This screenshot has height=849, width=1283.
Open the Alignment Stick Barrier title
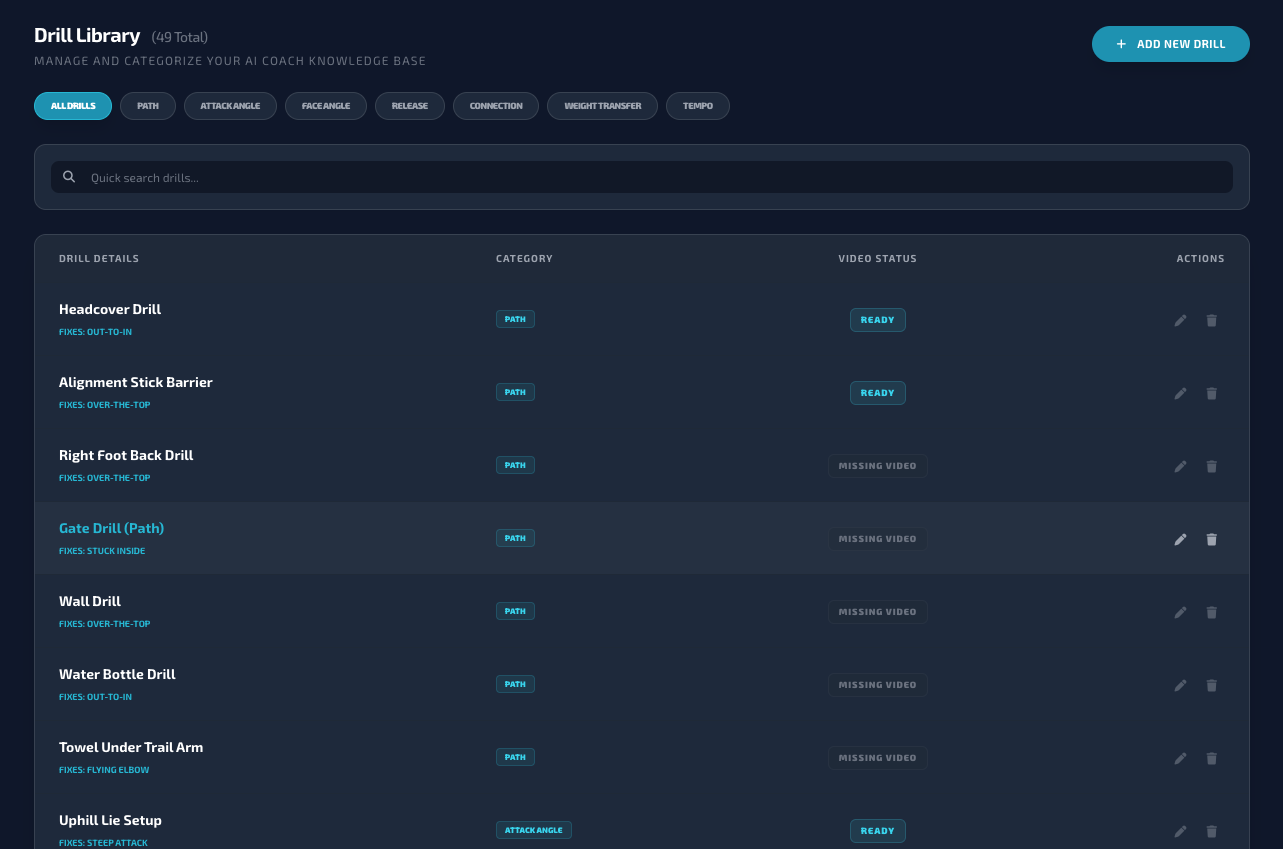[136, 382]
